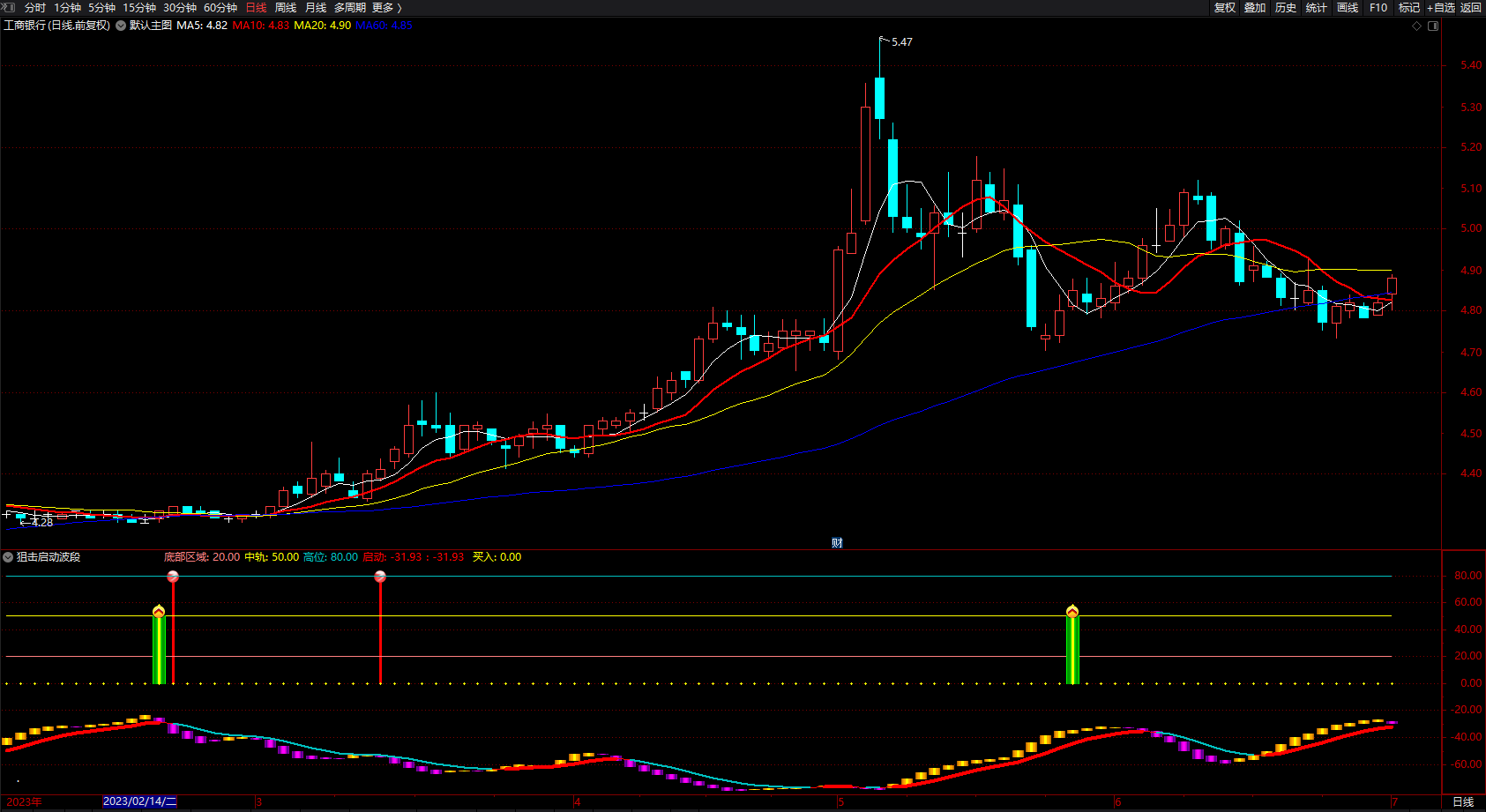Add stock via +自选 button
Screen dimensions: 1486x812
[x=1441, y=8]
